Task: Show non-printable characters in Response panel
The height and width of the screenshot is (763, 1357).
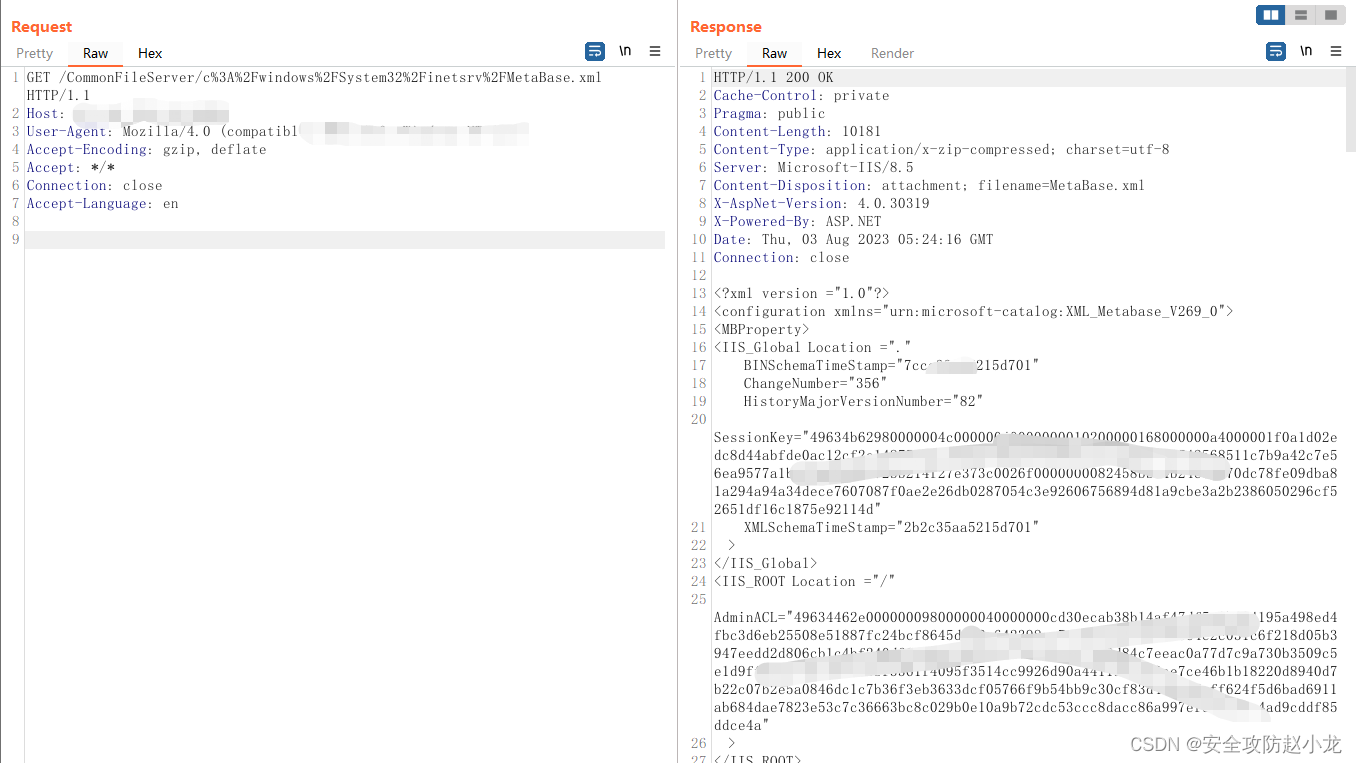Action: (1306, 51)
